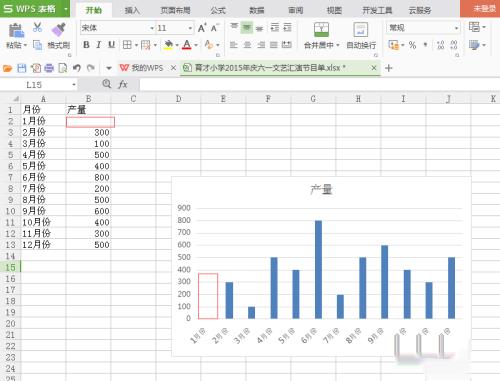Open the number format dropdown

456,28
